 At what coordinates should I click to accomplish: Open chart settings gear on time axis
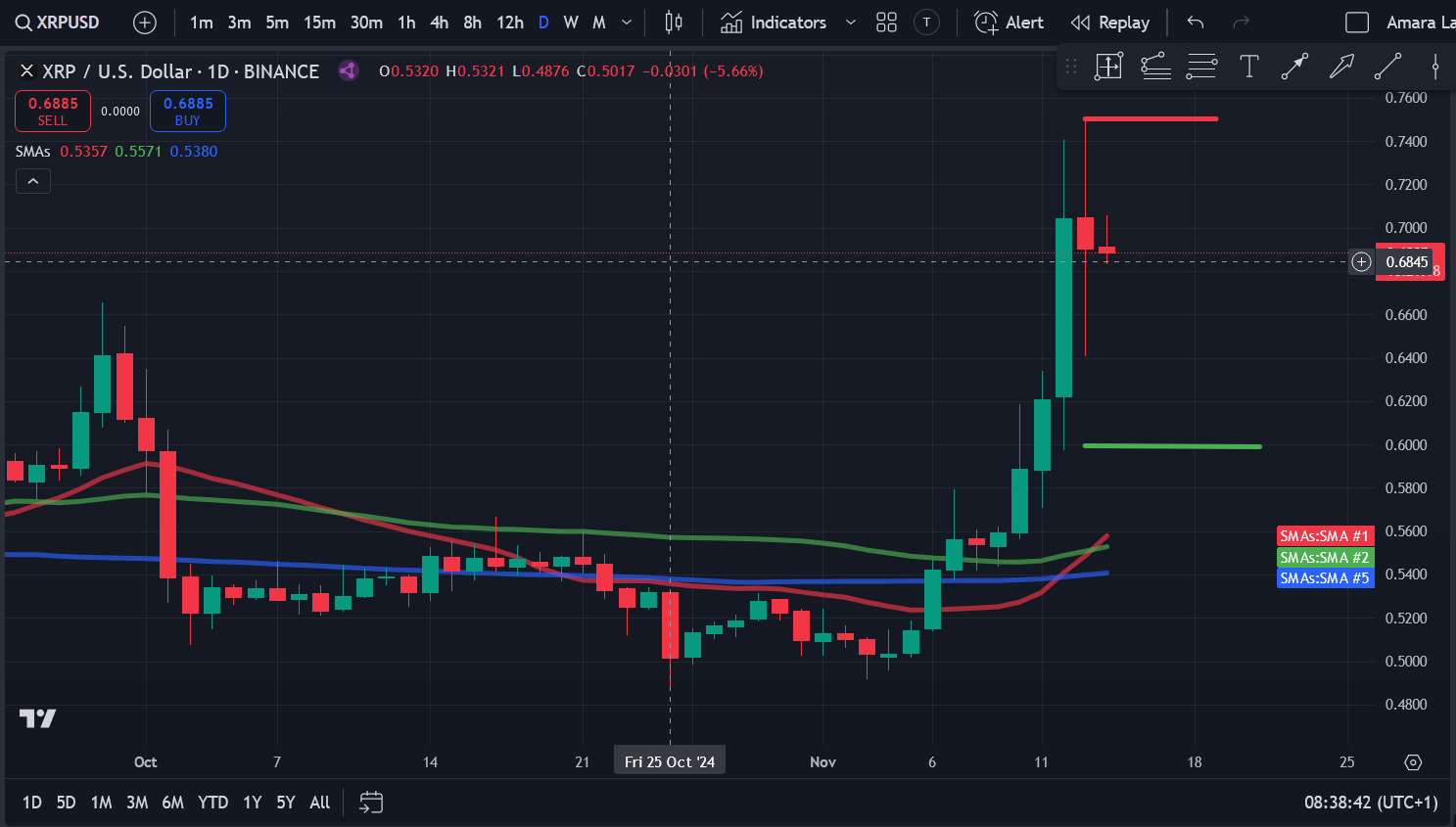[x=1413, y=761]
